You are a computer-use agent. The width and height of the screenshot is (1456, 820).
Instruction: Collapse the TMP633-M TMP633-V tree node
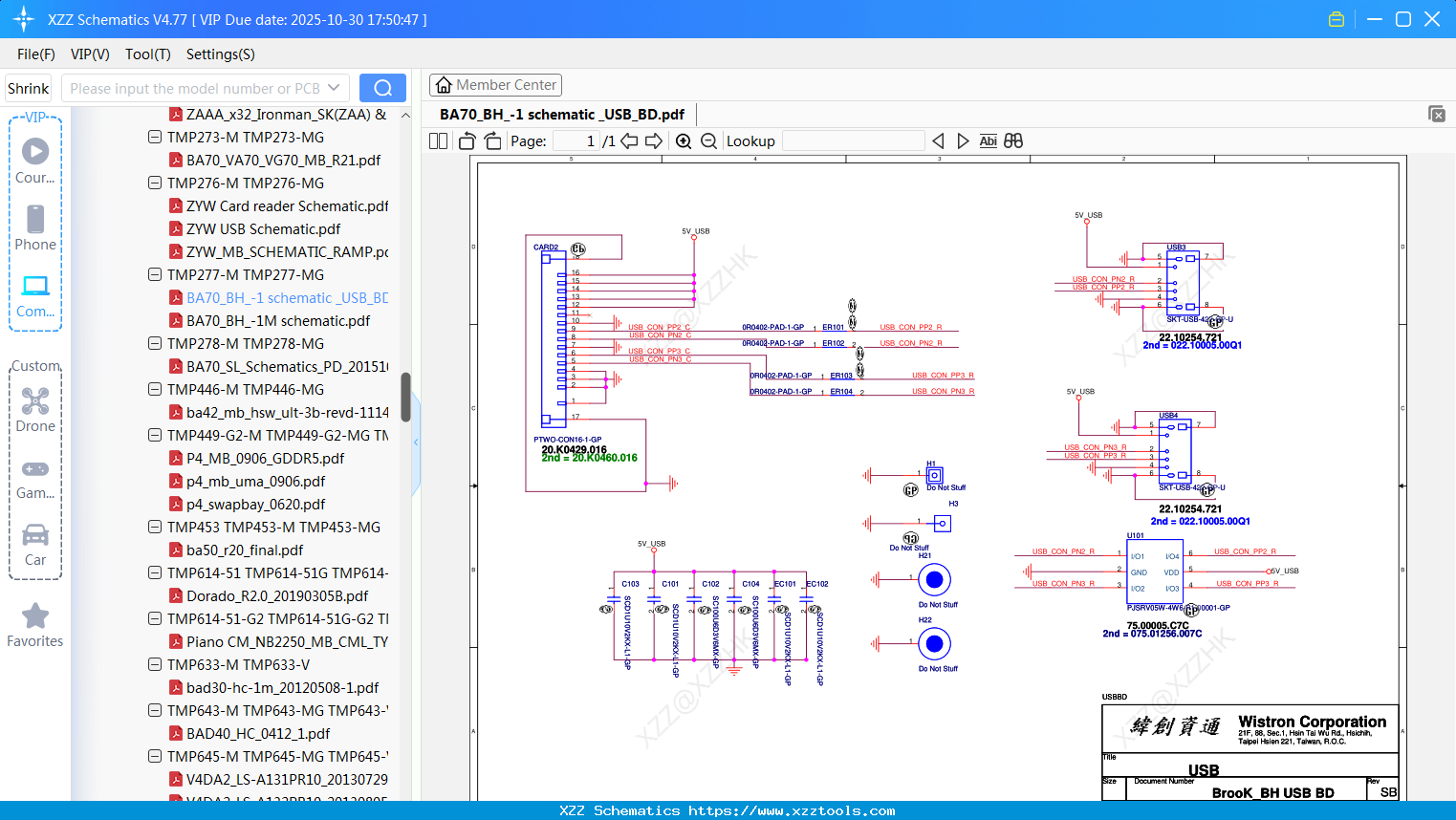pos(155,665)
